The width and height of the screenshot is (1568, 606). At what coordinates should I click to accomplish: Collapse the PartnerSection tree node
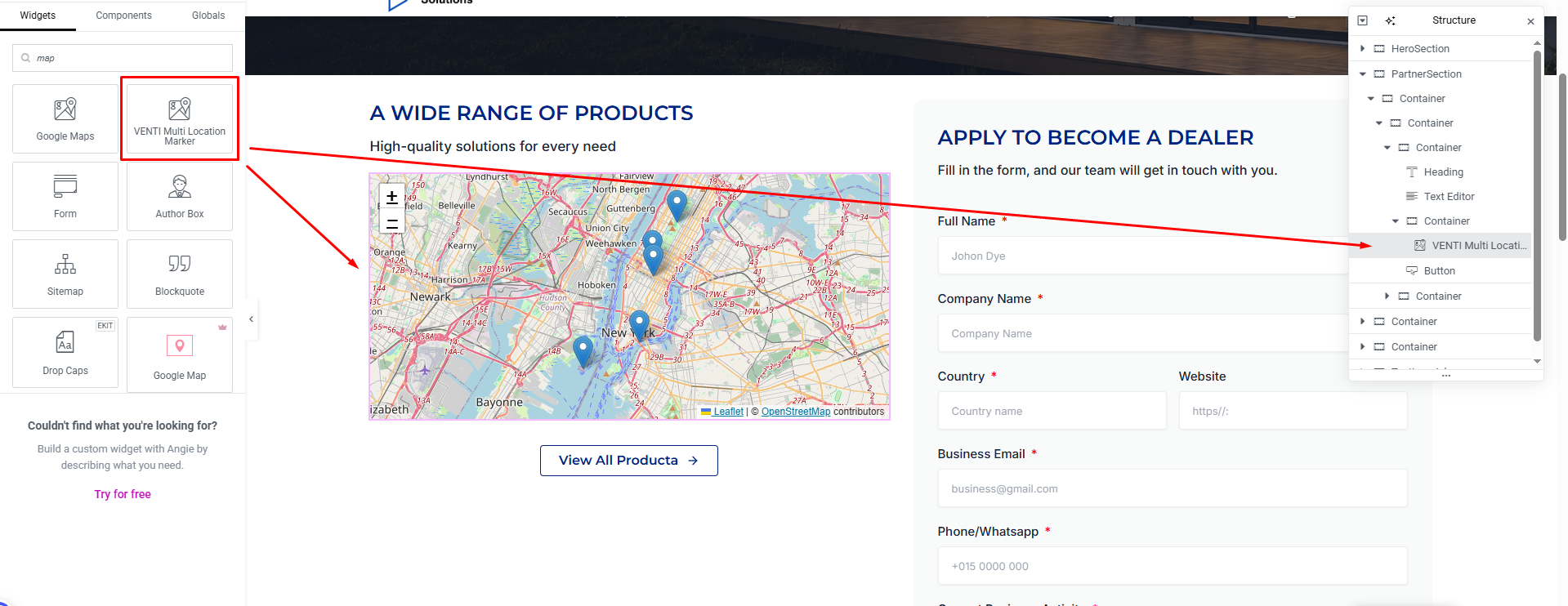point(1362,74)
